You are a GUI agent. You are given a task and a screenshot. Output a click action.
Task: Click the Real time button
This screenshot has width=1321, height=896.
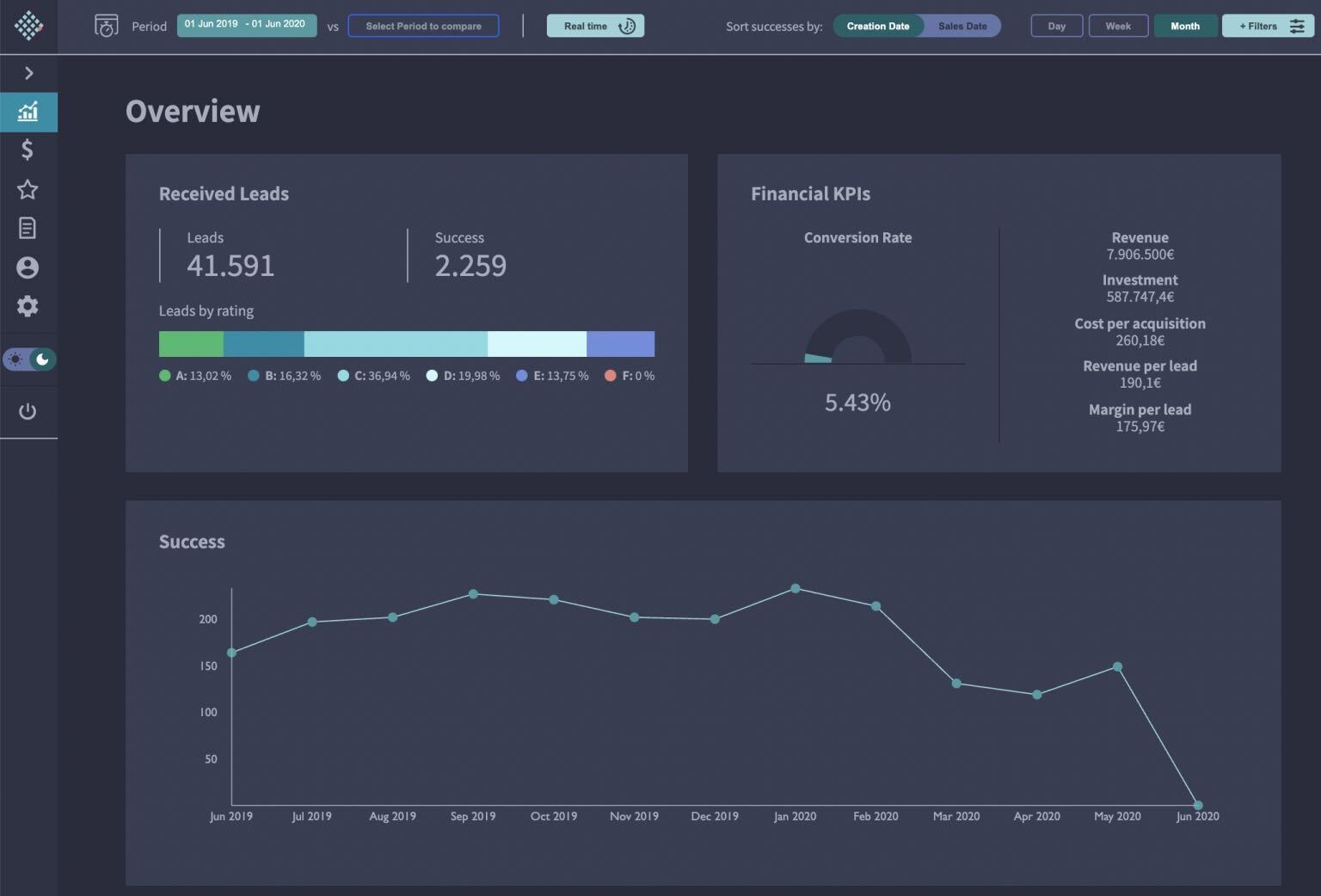[595, 26]
